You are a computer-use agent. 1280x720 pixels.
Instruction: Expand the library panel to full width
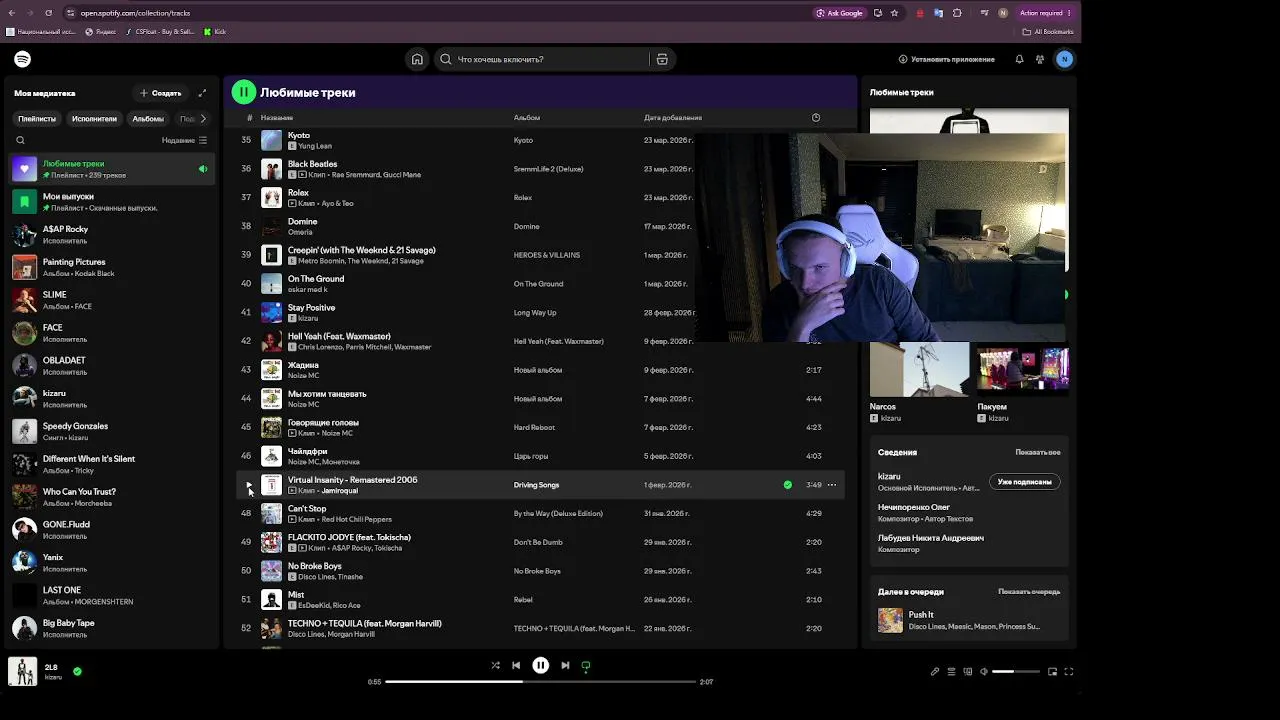202,93
